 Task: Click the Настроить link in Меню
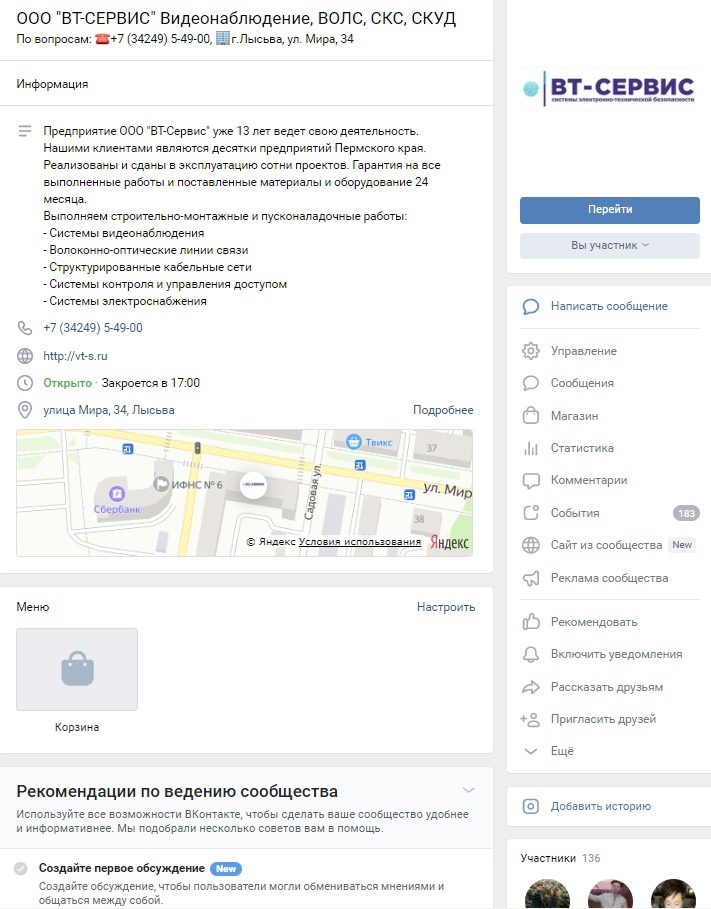[x=446, y=607]
